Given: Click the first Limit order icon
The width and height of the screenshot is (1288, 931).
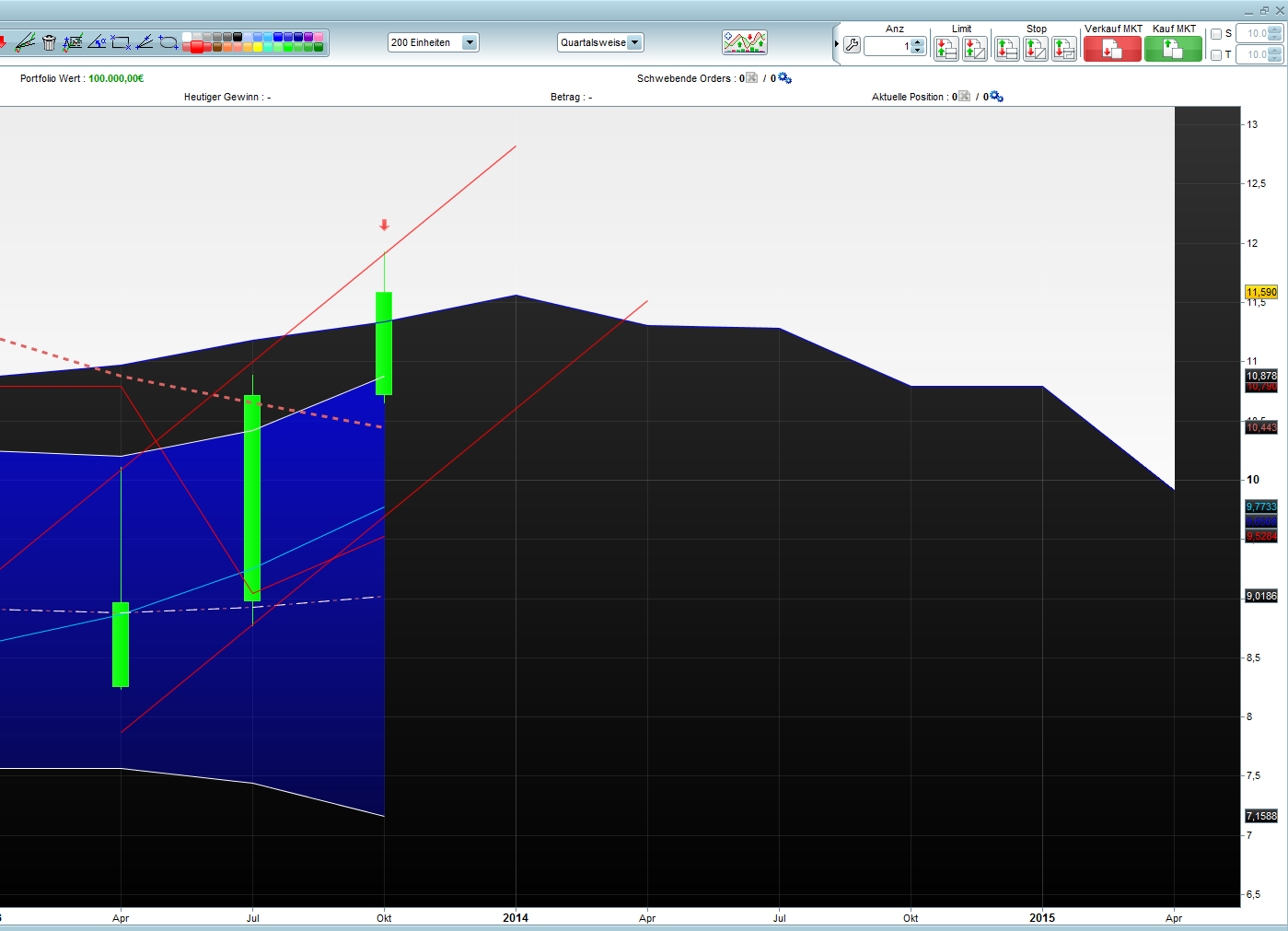Looking at the screenshot, I should (946, 49).
